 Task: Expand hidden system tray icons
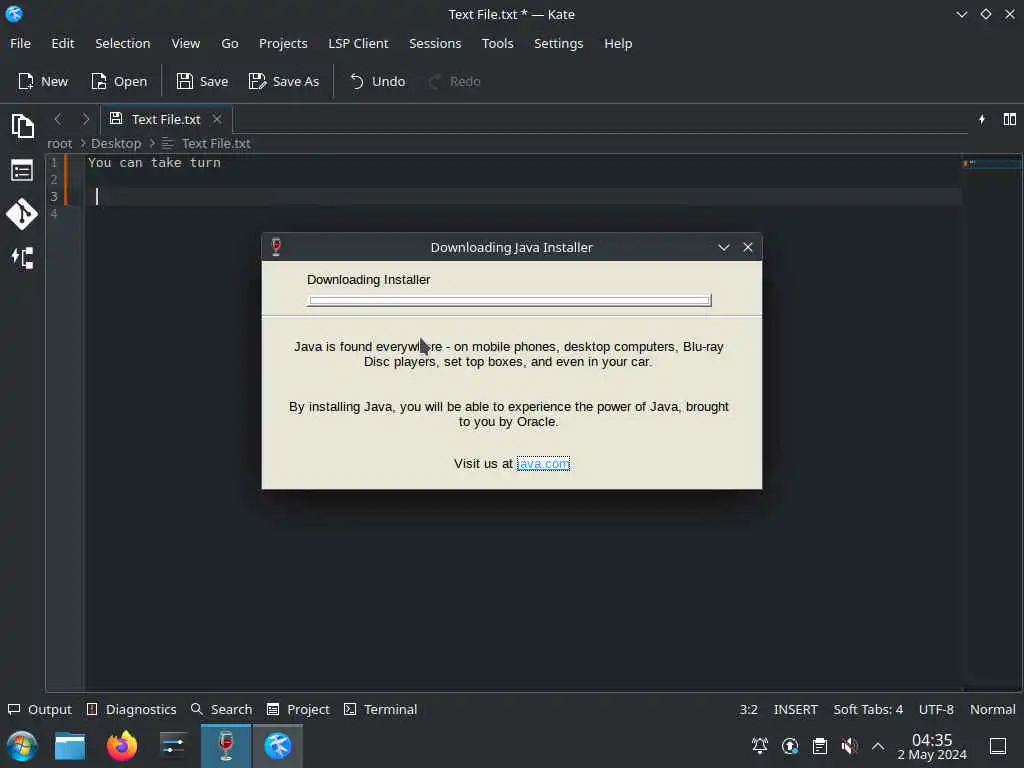[878, 746]
